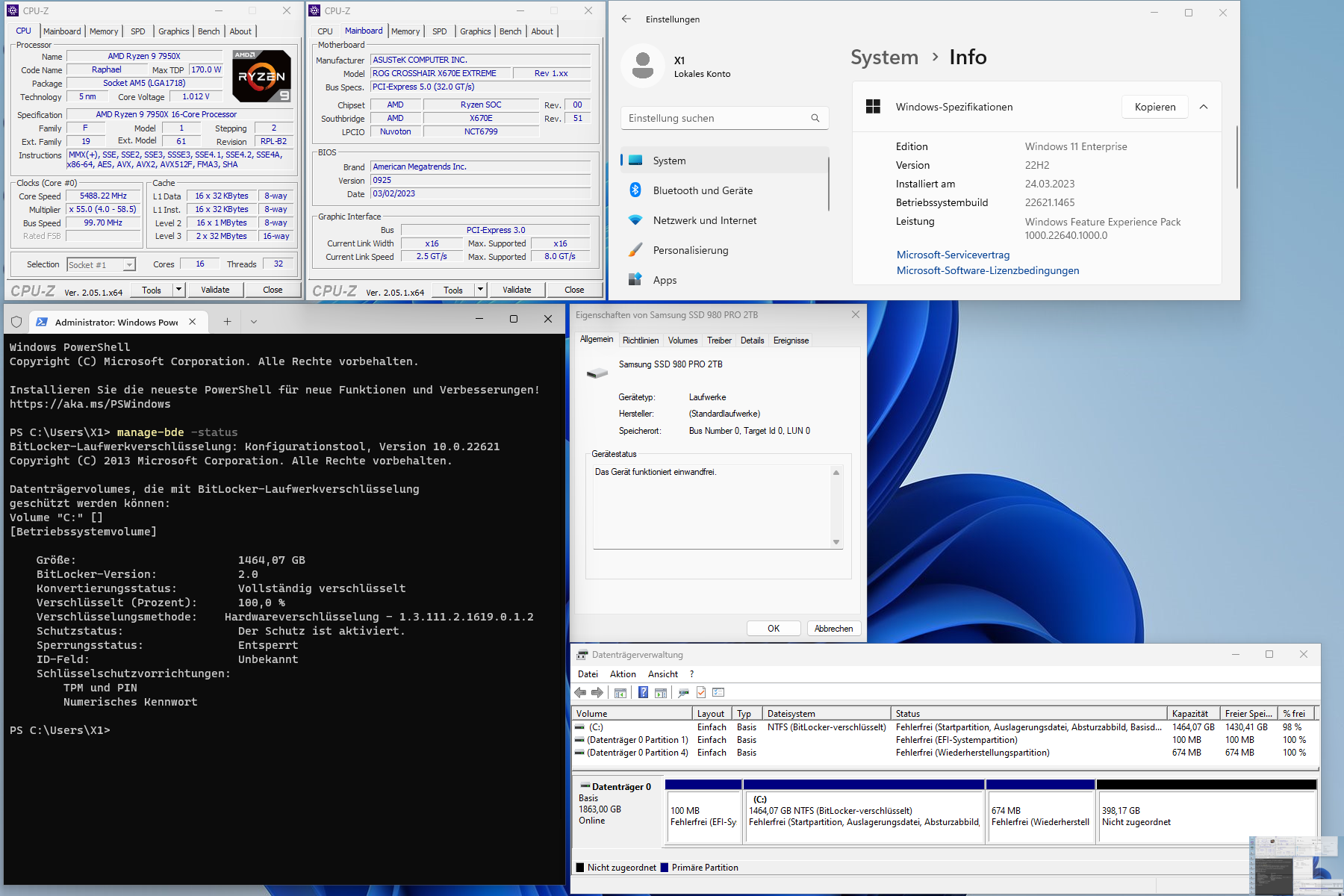Select the 100 MB EFI partition block
The height and width of the screenshot is (896, 1344).
703,812
